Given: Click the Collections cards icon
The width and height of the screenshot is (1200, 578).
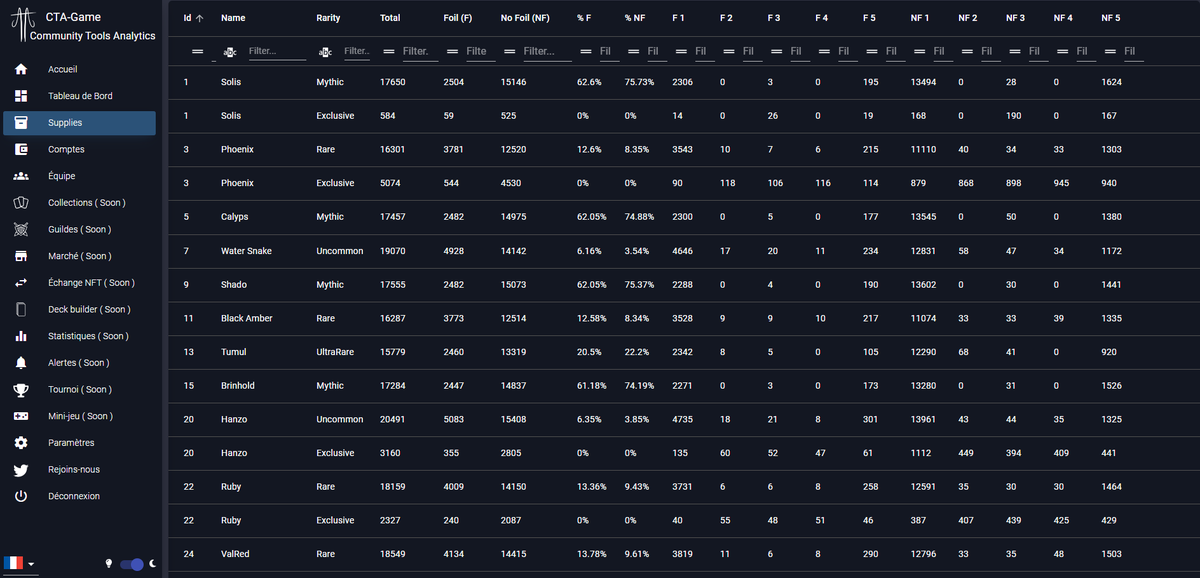Looking at the screenshot, I should (21, 203).
